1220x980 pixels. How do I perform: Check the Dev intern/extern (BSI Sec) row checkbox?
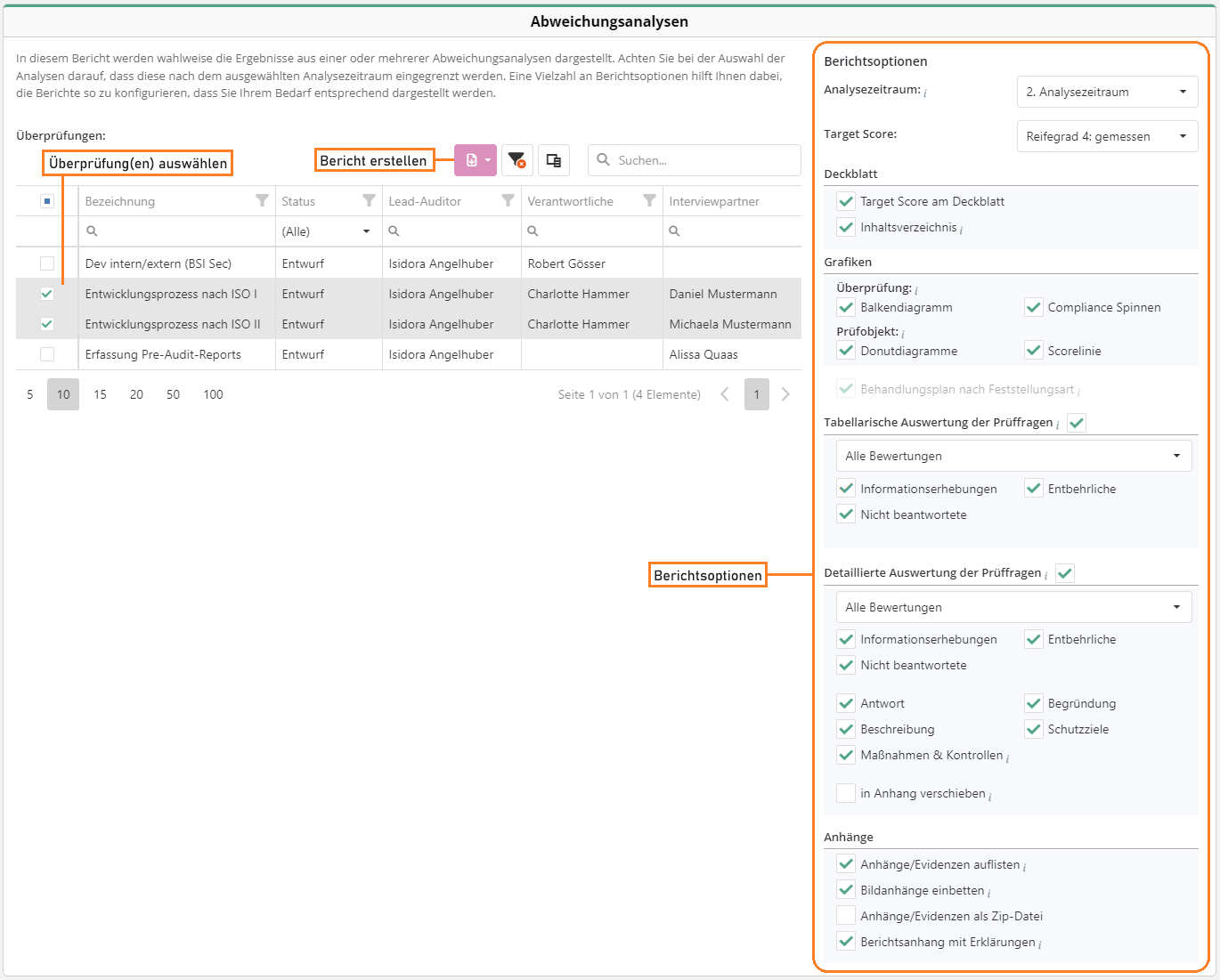[47, 263]
